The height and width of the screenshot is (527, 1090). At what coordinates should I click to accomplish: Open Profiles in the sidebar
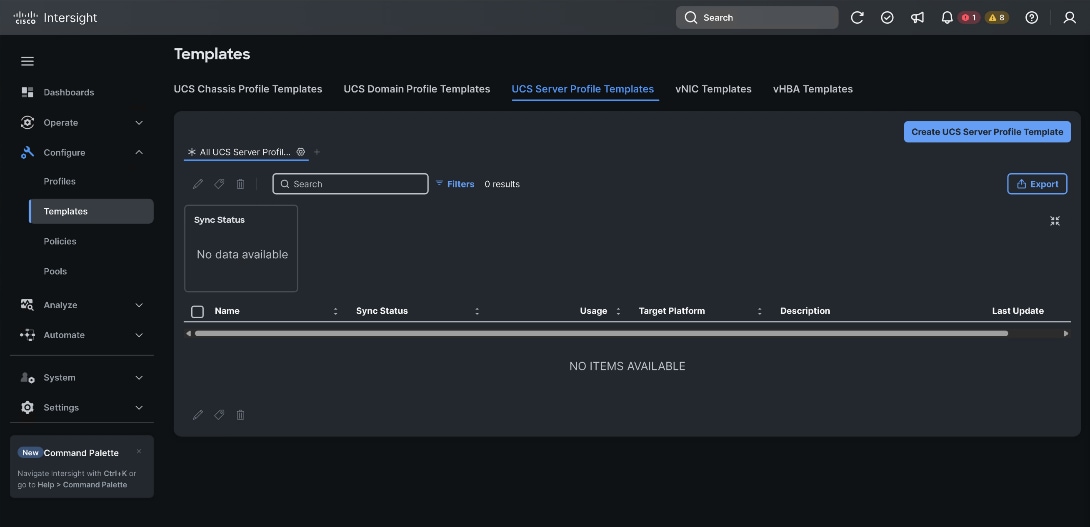(x=60, y=181)
